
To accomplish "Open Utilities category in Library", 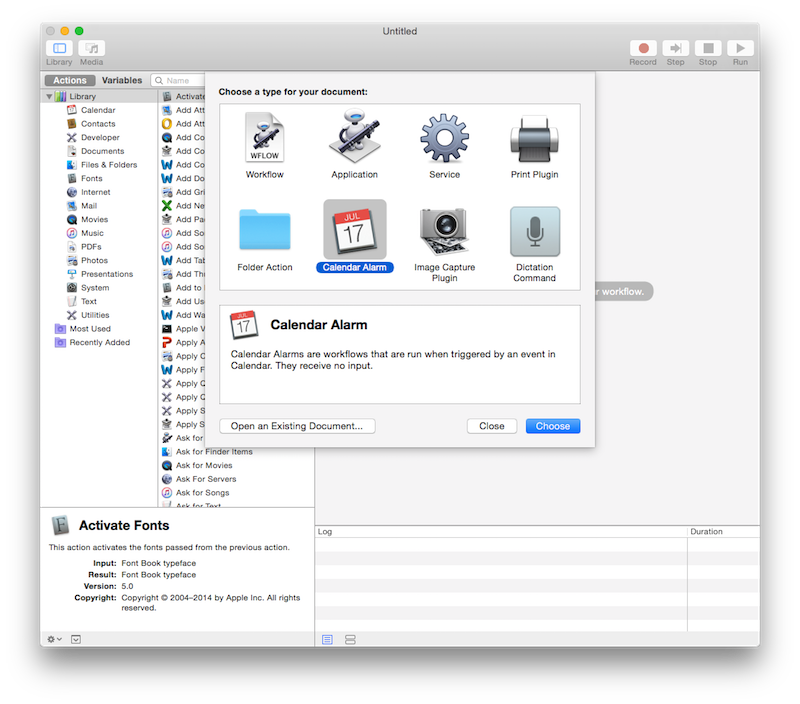I will 95,315.
